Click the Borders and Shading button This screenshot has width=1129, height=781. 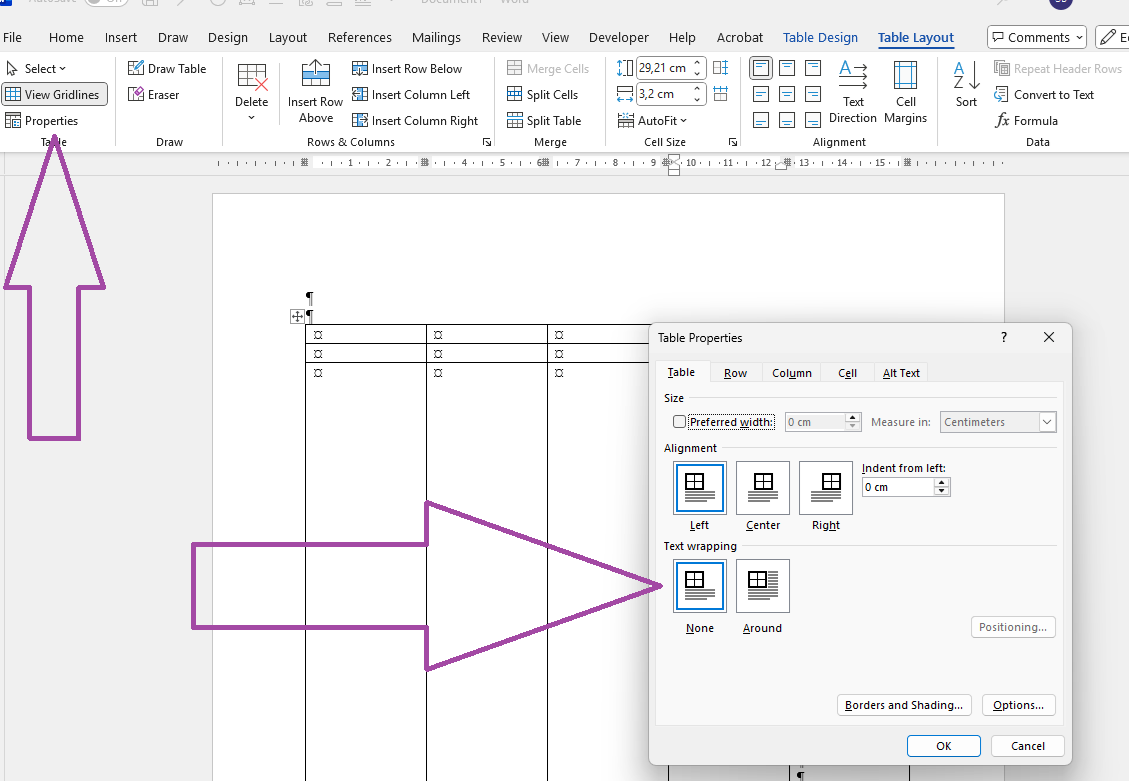(x=904, y=705)
